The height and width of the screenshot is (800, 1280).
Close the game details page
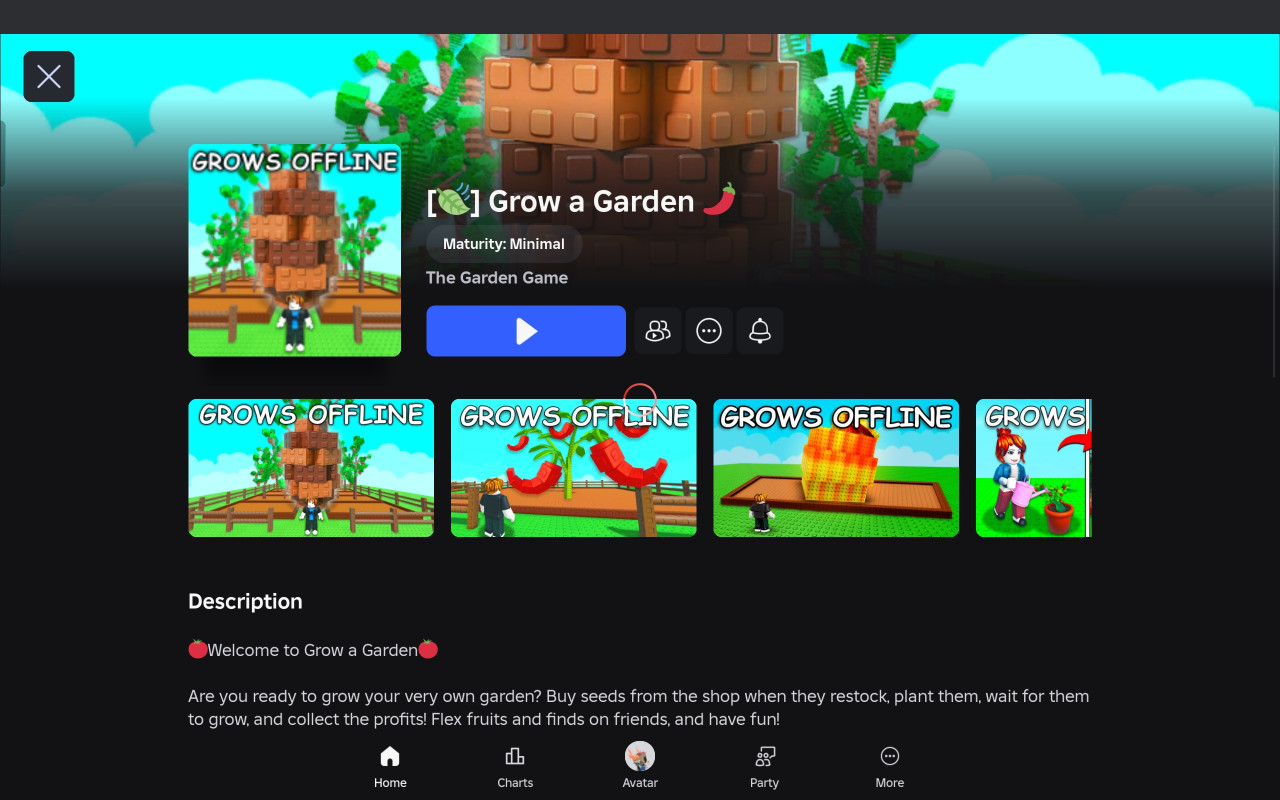coord(49,77)
